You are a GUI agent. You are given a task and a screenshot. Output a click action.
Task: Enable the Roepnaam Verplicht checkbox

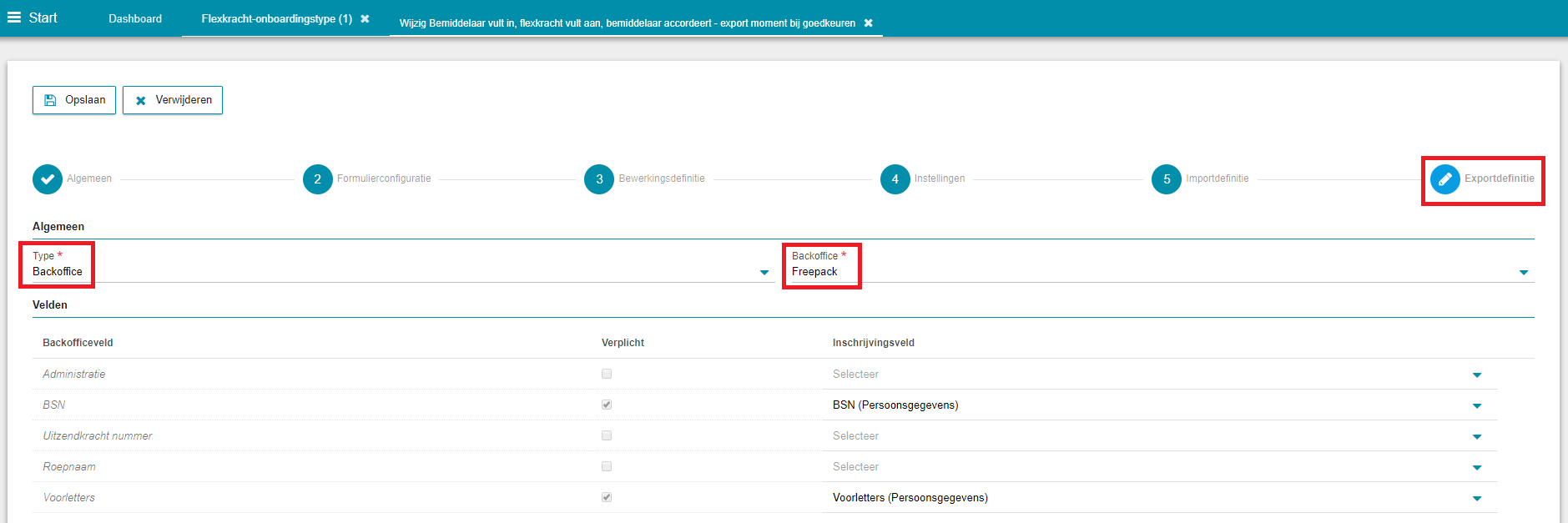[607, 466]
